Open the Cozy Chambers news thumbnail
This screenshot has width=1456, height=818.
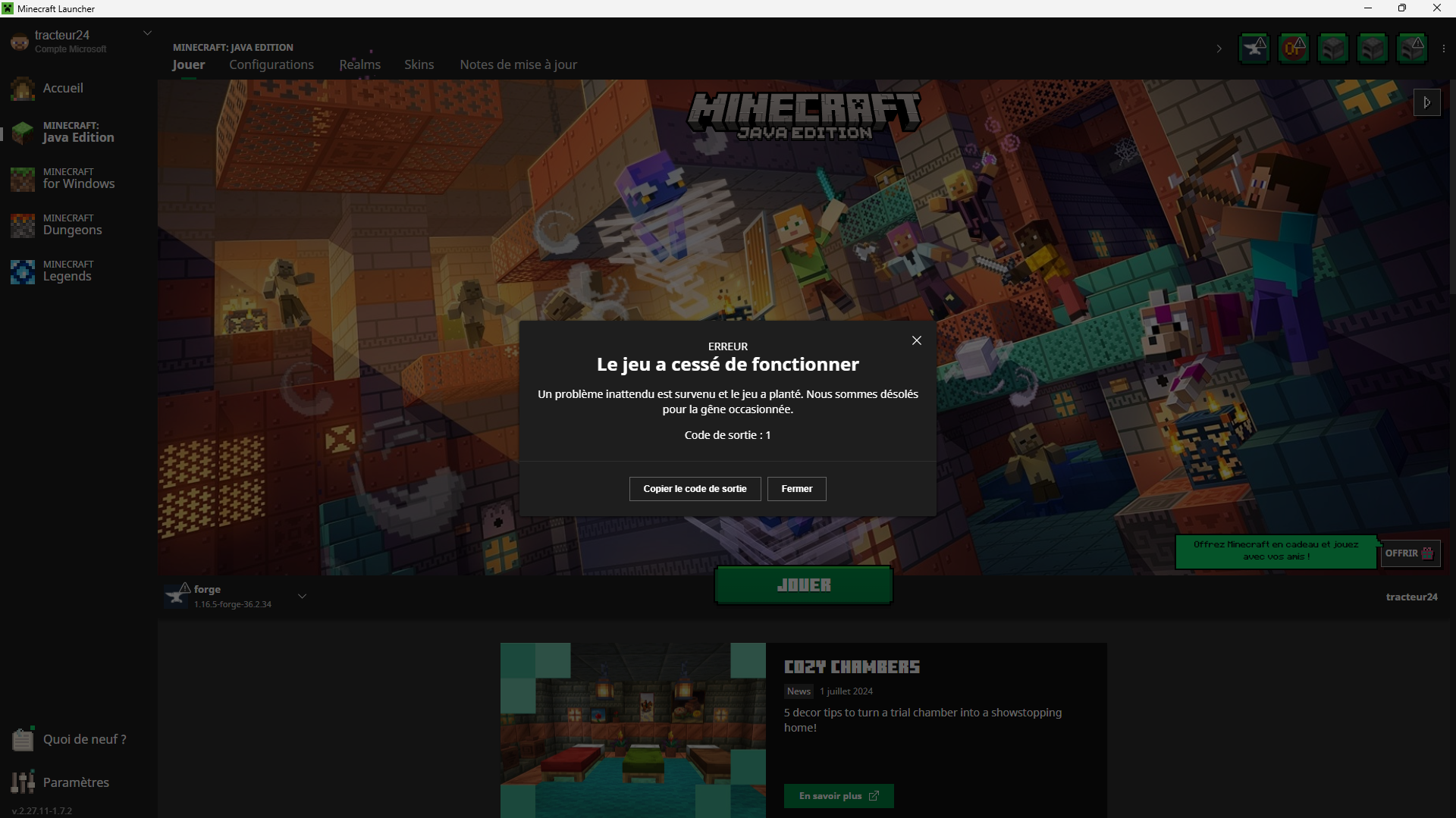pyautogui.click(x=633, y=730)
